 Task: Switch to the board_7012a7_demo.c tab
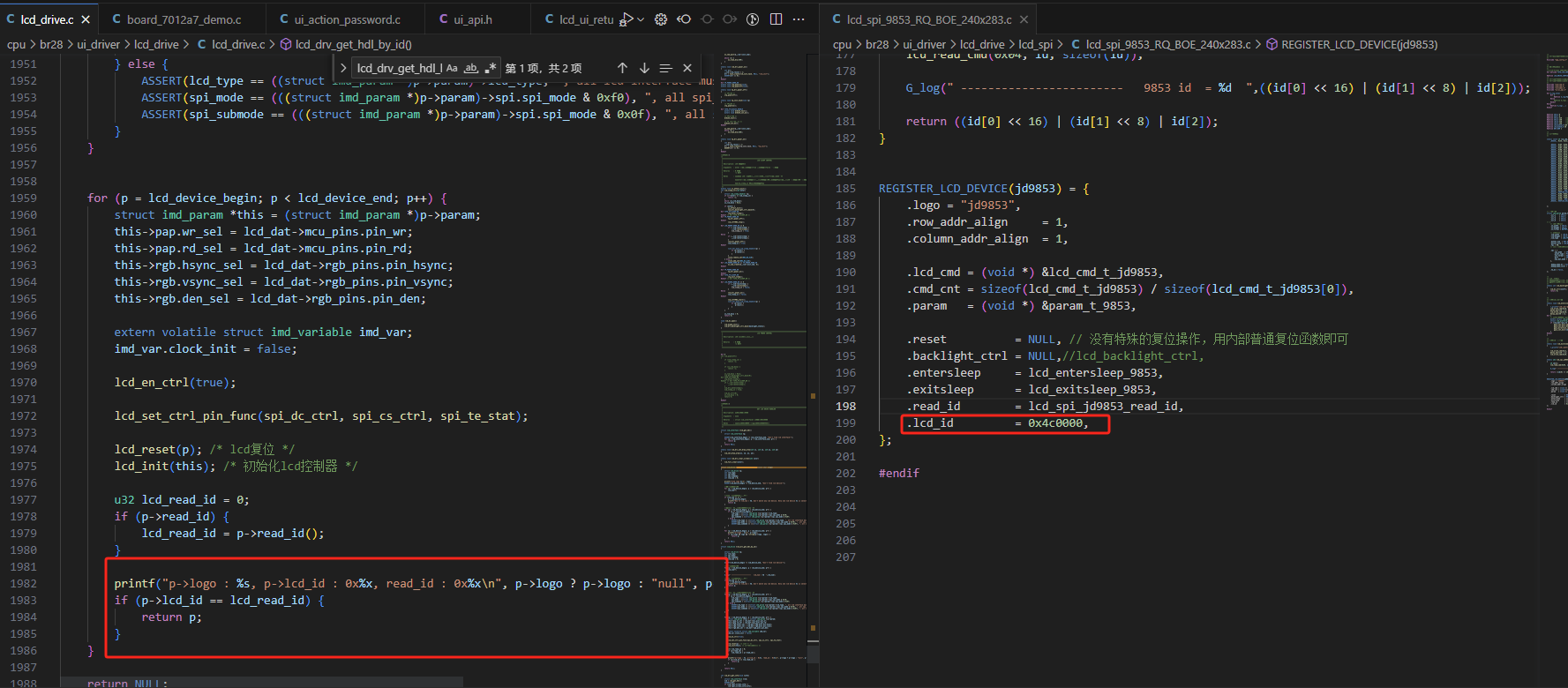[x=184, y=19]
